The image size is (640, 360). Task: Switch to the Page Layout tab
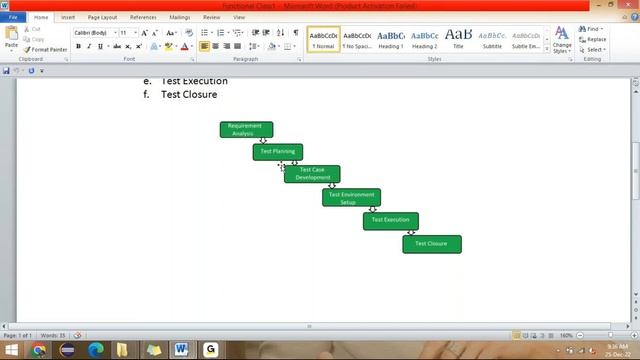click(102, 17)
